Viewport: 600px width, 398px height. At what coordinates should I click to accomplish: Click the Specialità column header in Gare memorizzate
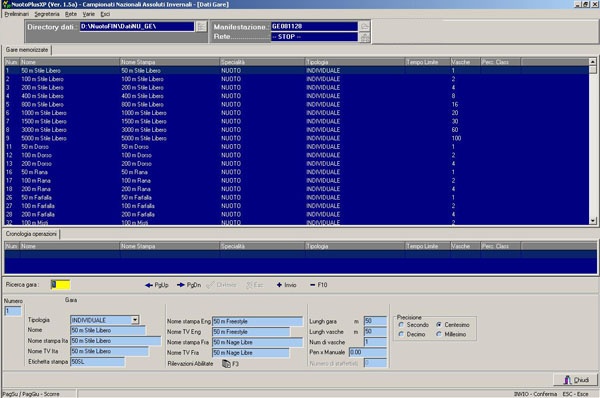click(262, 62)
